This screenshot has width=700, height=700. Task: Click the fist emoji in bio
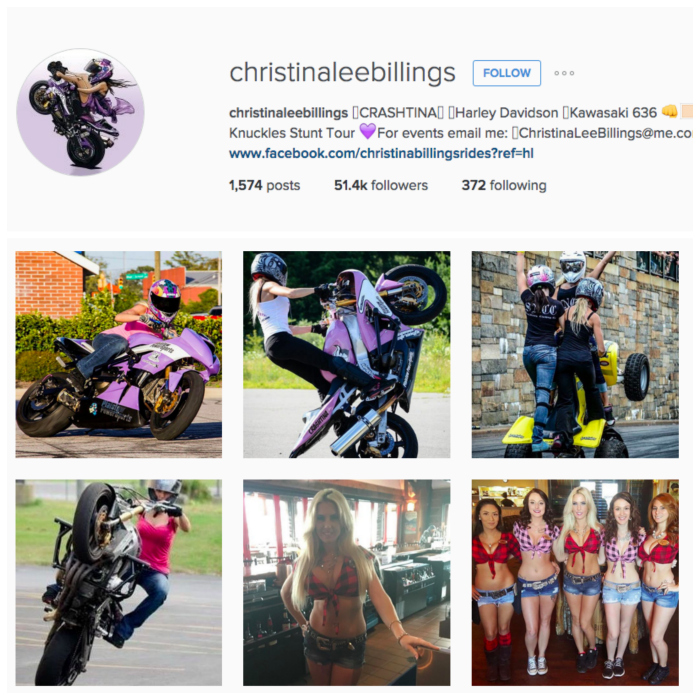(x=669, y=111)
